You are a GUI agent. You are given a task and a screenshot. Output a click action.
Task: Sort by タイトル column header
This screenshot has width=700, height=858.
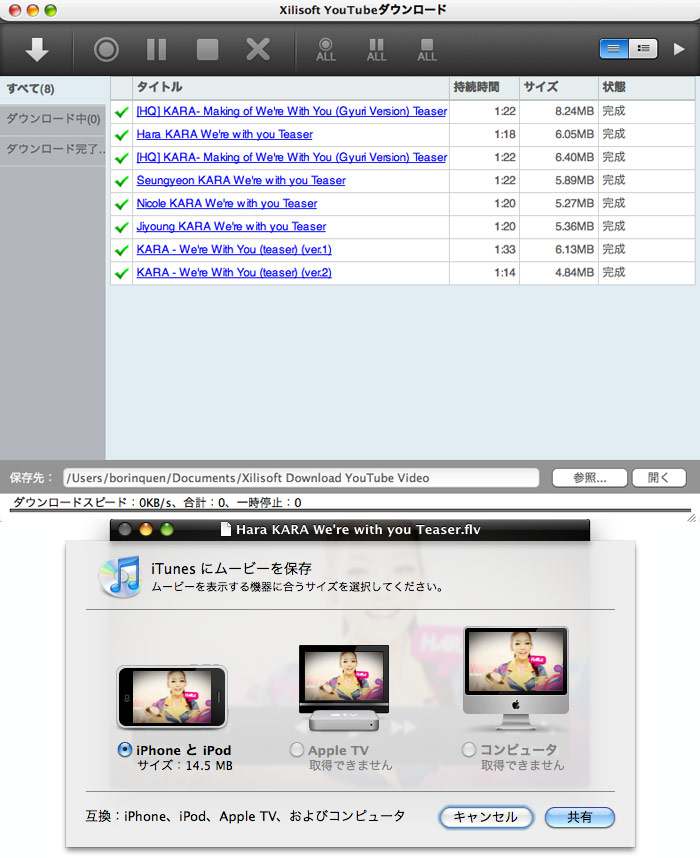[290, 87]
